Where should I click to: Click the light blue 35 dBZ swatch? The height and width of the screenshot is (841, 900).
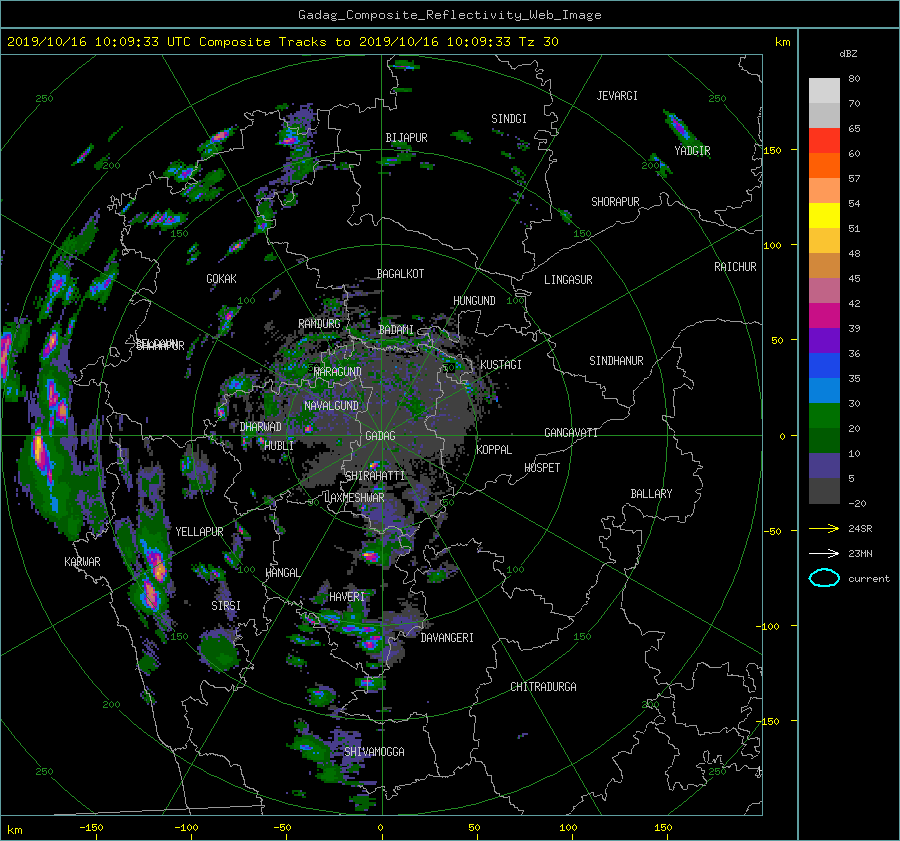824,391
